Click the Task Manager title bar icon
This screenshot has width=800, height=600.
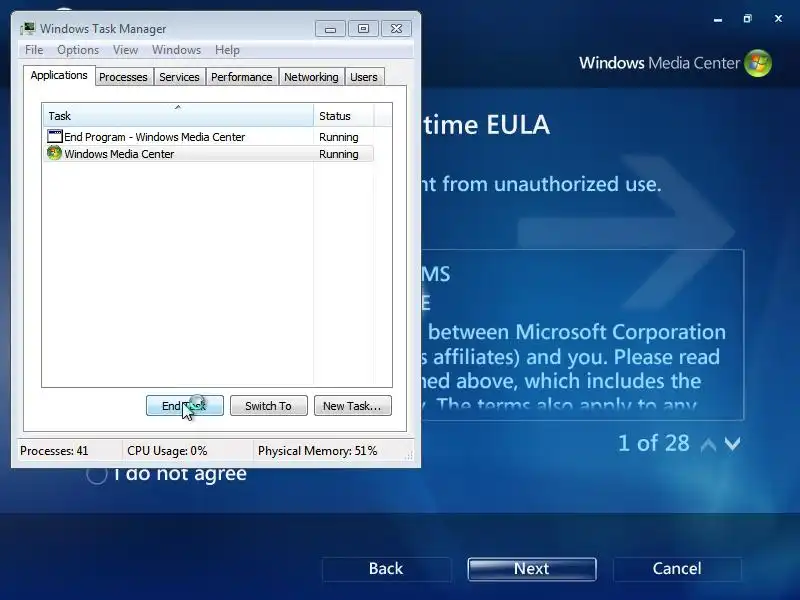28,29
